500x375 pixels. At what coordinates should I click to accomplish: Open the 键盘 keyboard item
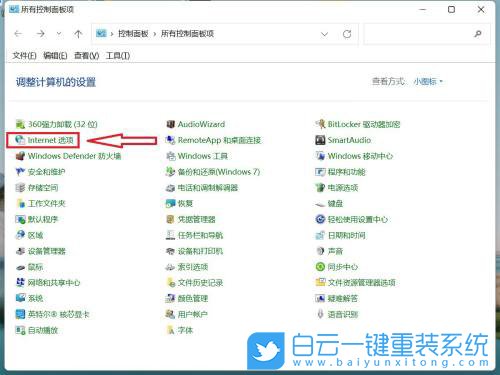pyautogui.click(x=329, y=203)
